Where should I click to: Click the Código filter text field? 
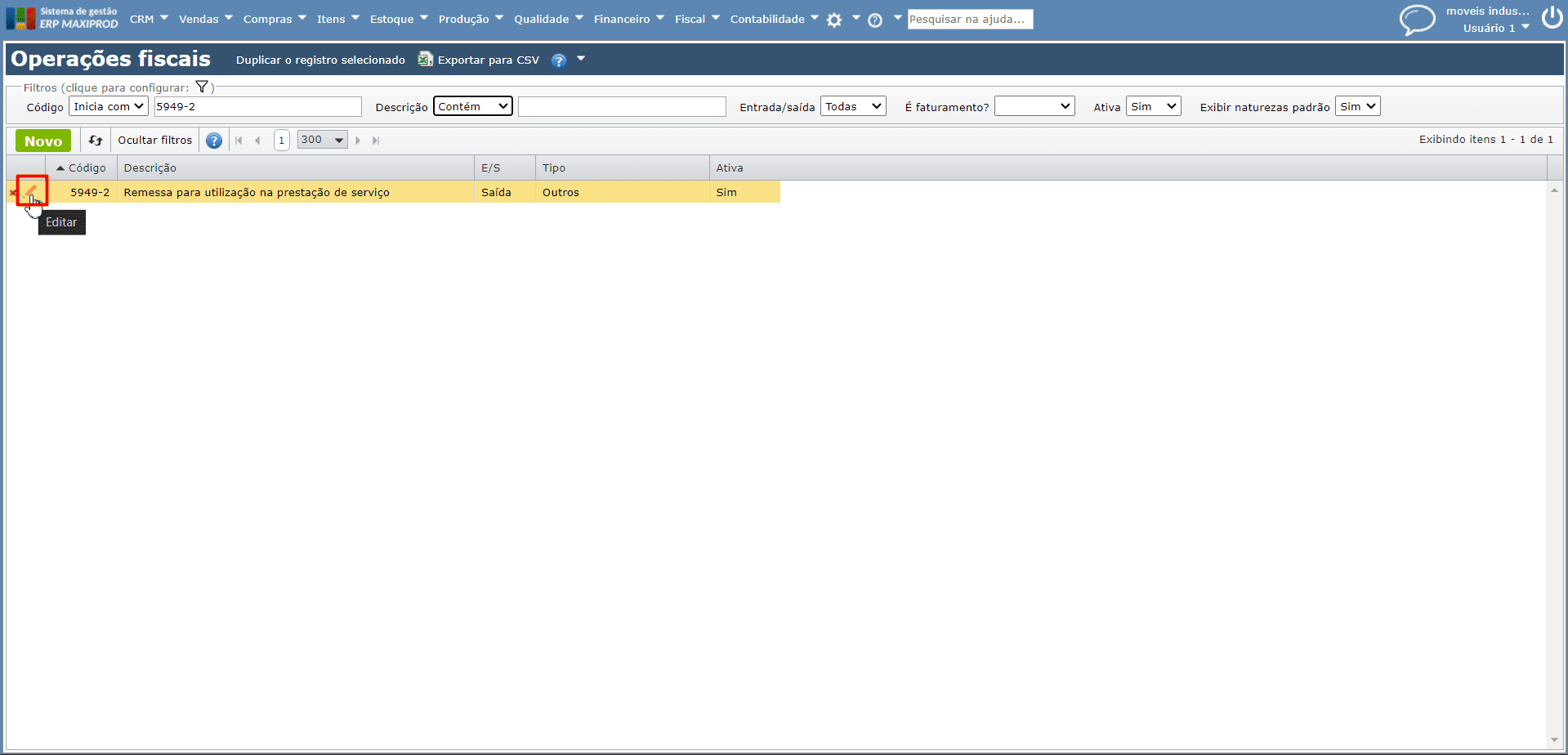click(257, 106)
